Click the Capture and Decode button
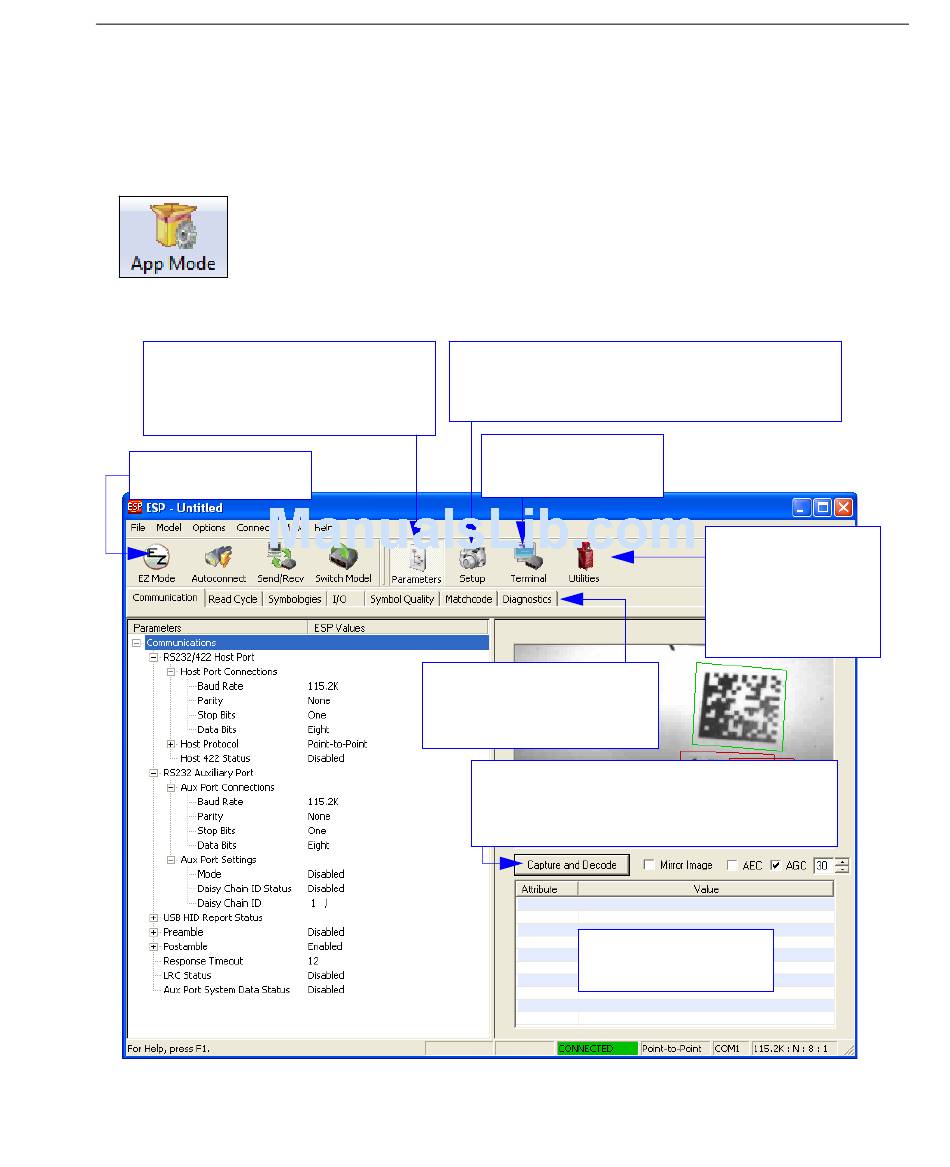 tap(571, 865)
